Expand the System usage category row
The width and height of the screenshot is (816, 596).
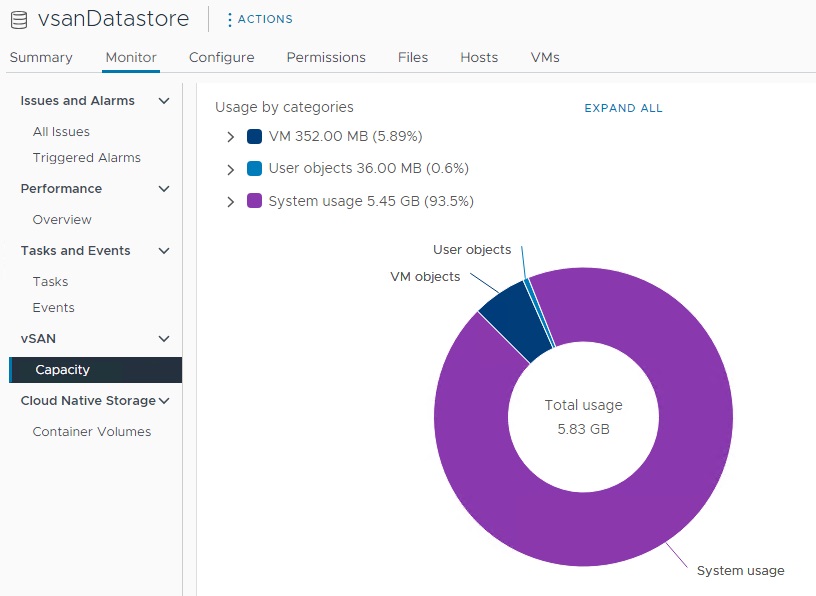[230, 201]
